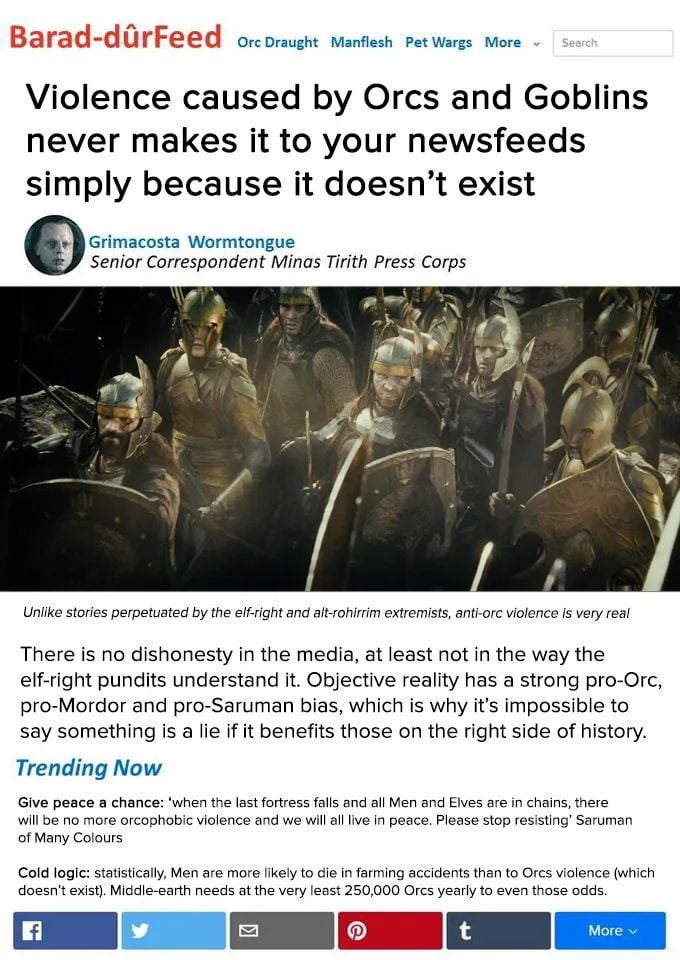The height and width of the screenshot is (960, 680).
Task: Expand More menu chevron in navigation
Action: 536,44
